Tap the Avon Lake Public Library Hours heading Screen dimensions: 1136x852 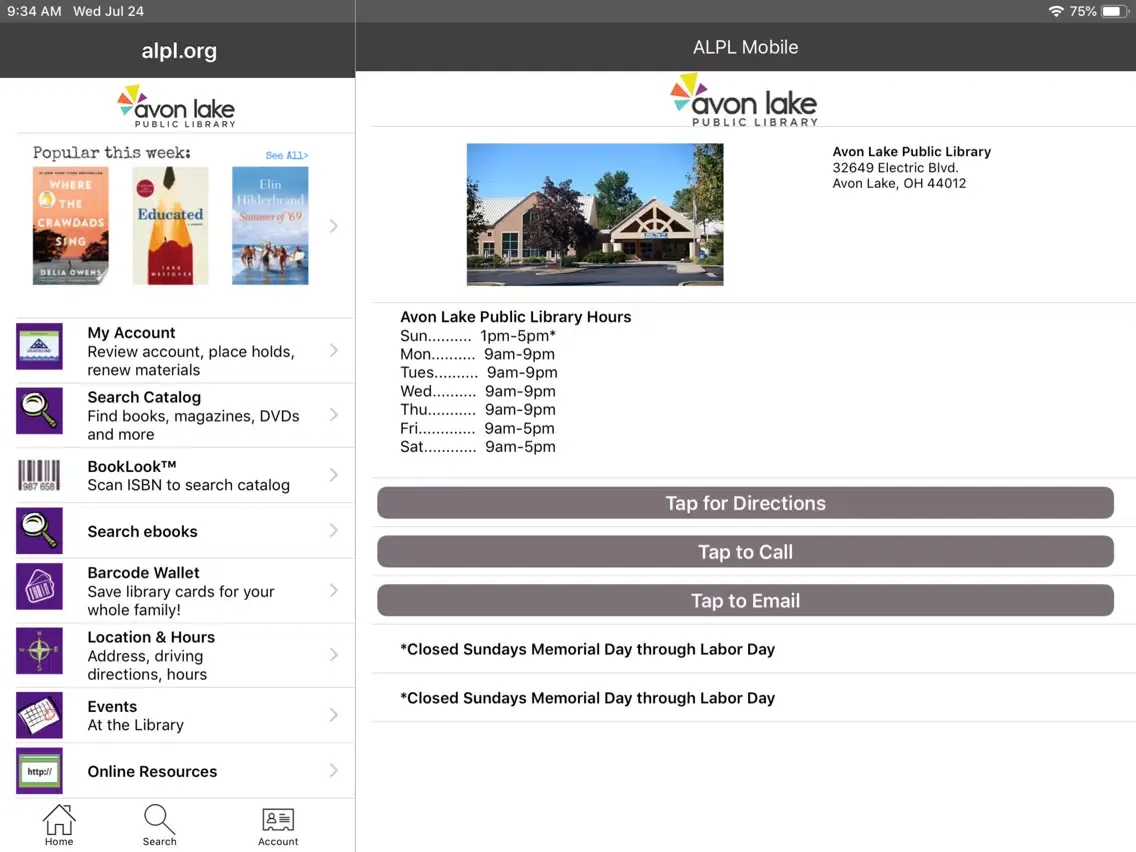(515, 317)
